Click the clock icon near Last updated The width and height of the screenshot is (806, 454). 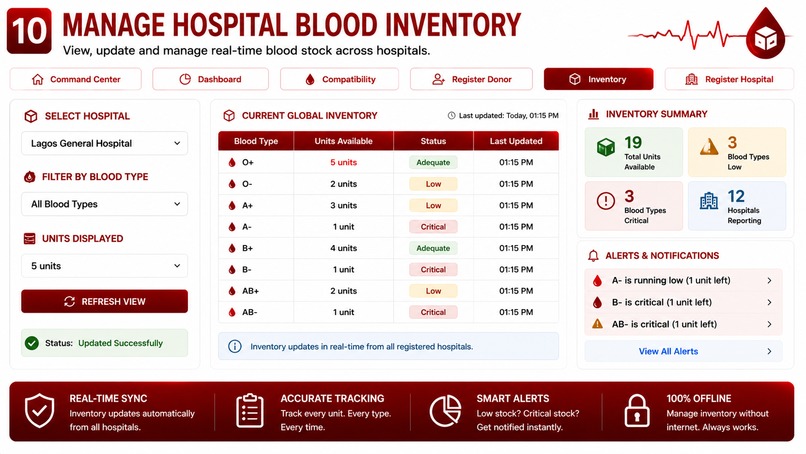[451, 116]
